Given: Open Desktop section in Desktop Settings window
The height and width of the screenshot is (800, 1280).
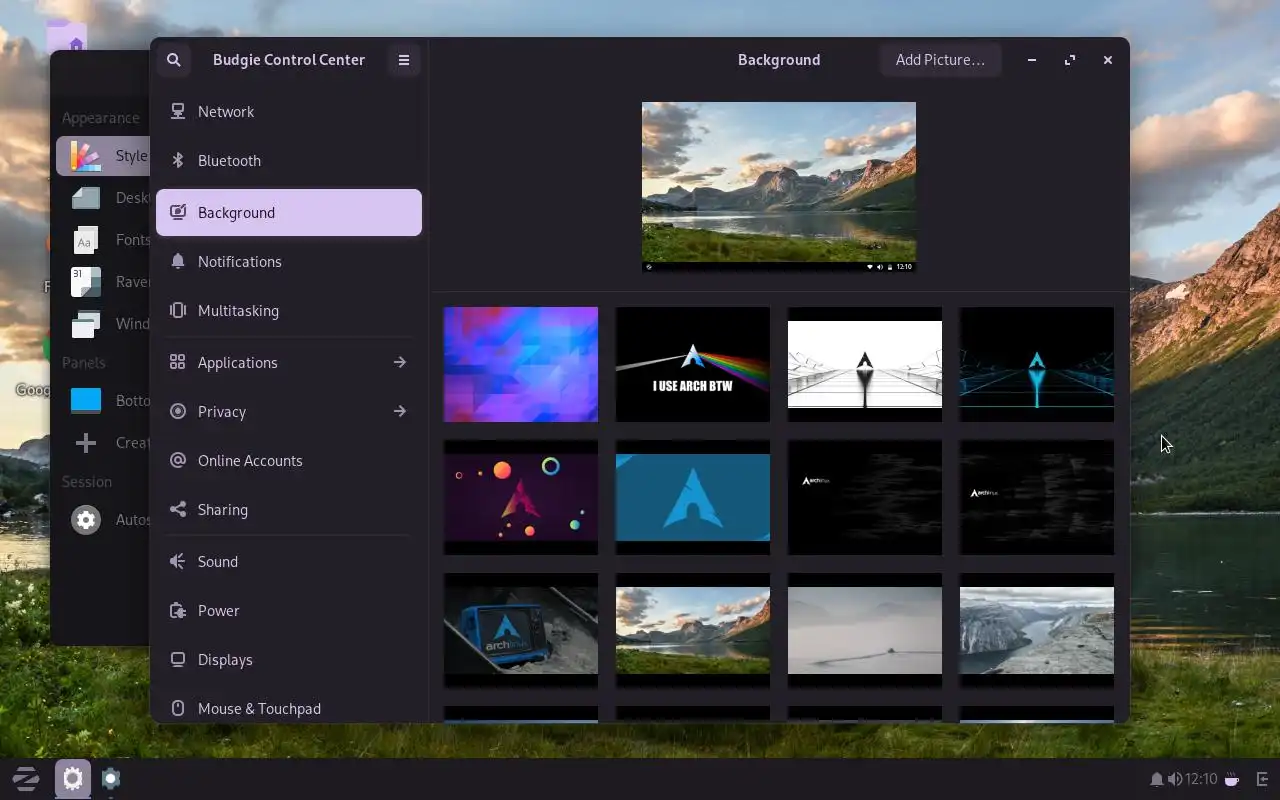Looking at the screenshot, I should [104, 198].
